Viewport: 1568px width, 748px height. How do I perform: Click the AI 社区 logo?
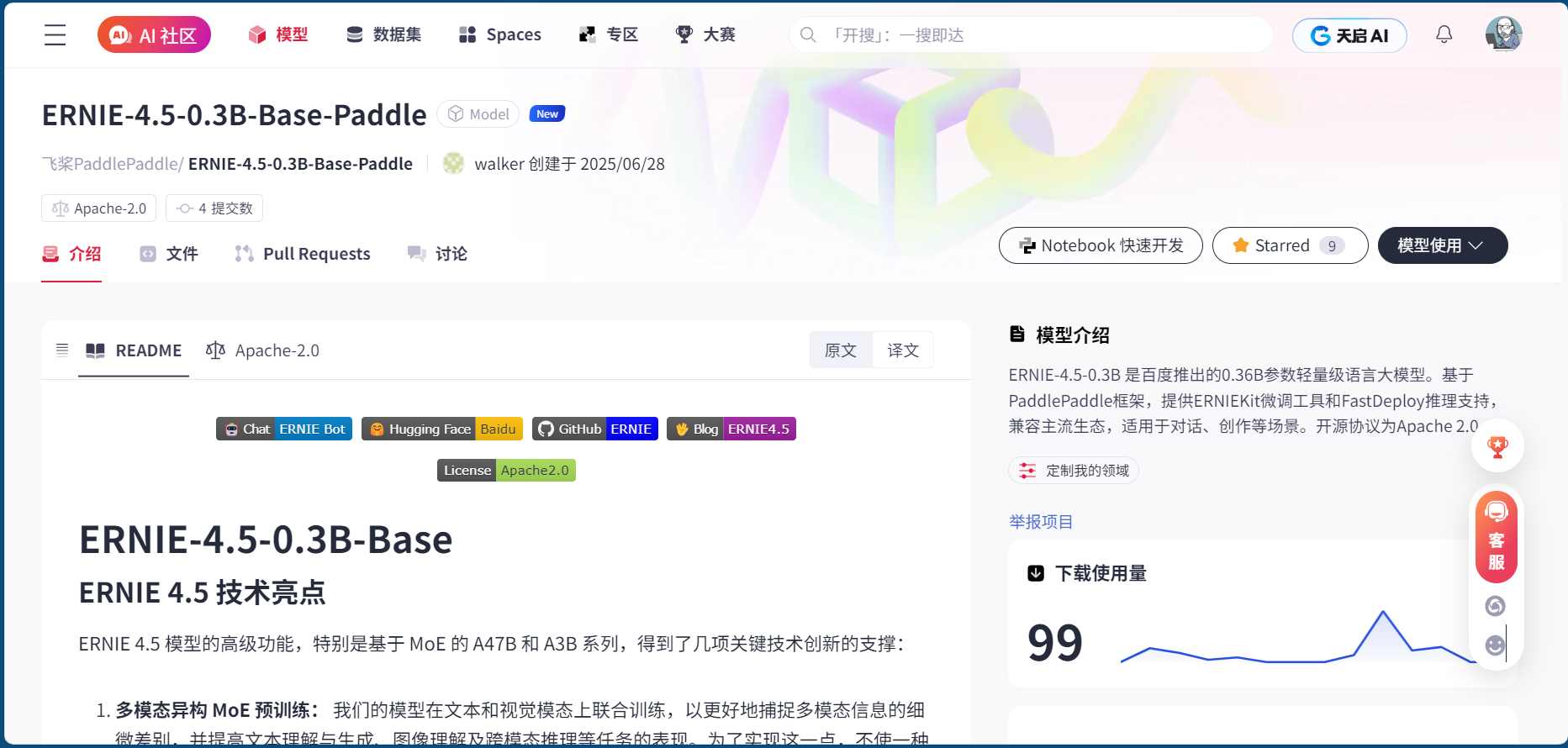click(x=154, y=34)
